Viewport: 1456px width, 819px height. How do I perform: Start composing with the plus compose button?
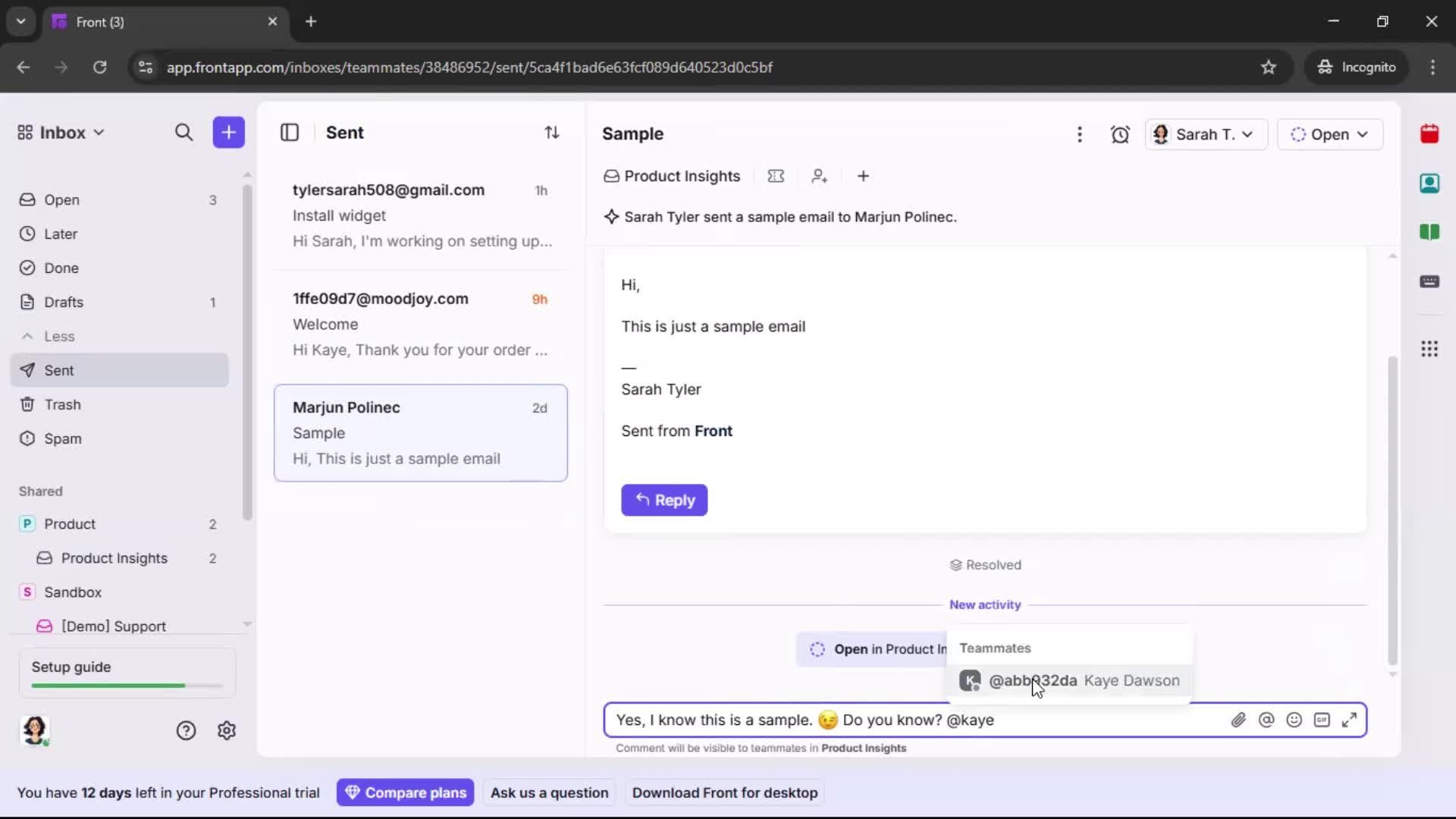[228, 132]
